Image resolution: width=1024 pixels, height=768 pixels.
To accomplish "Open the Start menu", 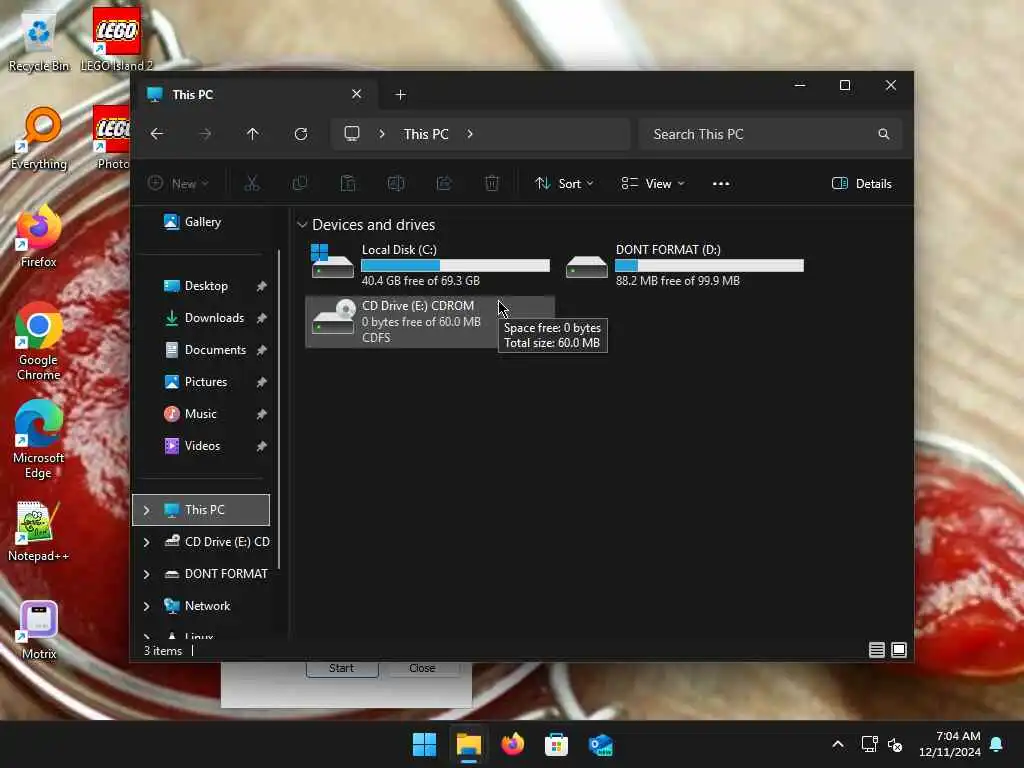I will click(x=424, y=744).
